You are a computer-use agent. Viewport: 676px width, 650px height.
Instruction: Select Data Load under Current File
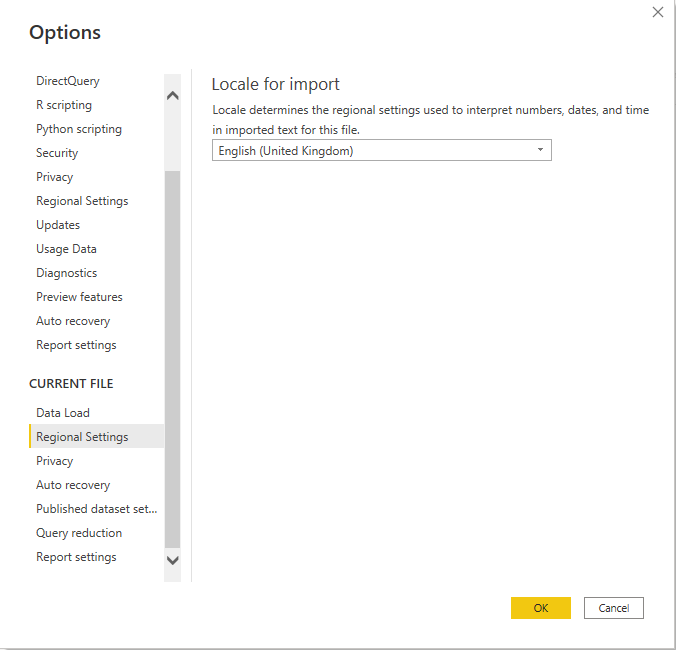(x=63, y=413)
